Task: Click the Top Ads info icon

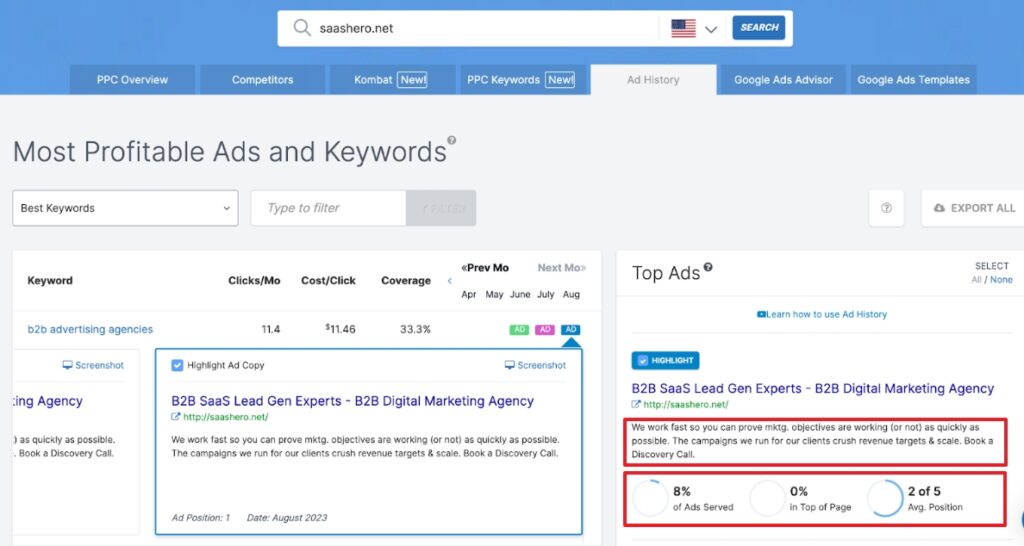Action: click(x=708, y=268)
